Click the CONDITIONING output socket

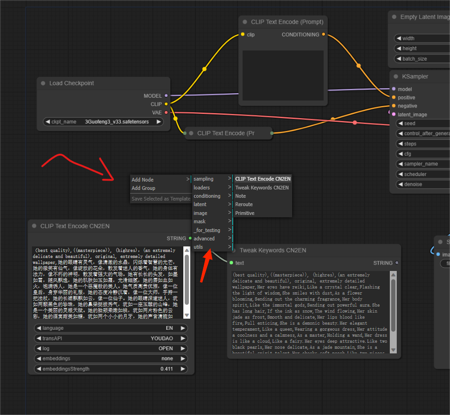point(323,34)
